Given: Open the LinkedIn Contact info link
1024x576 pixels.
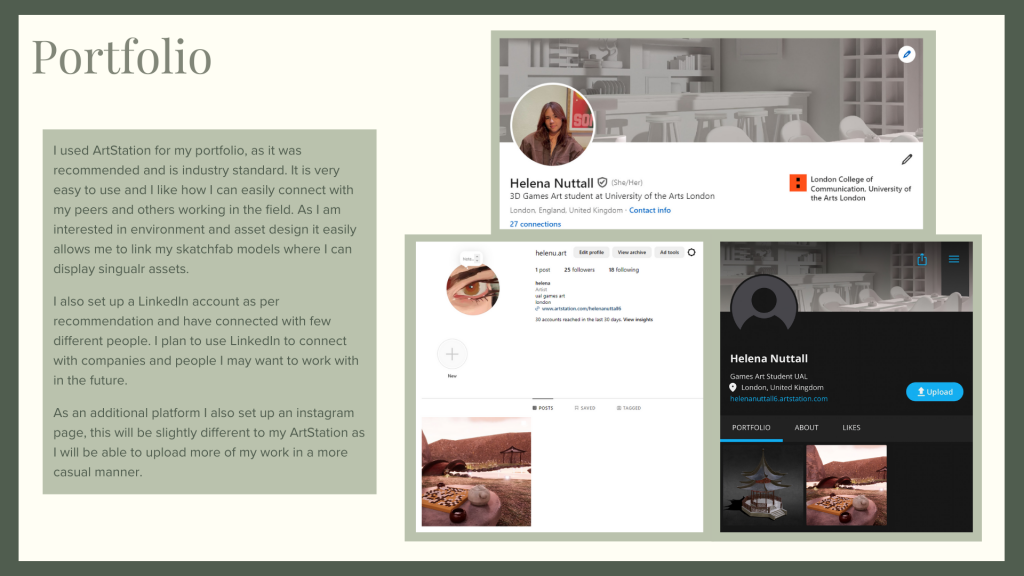Looking at the screenshot, I should [x=650, y=210].
